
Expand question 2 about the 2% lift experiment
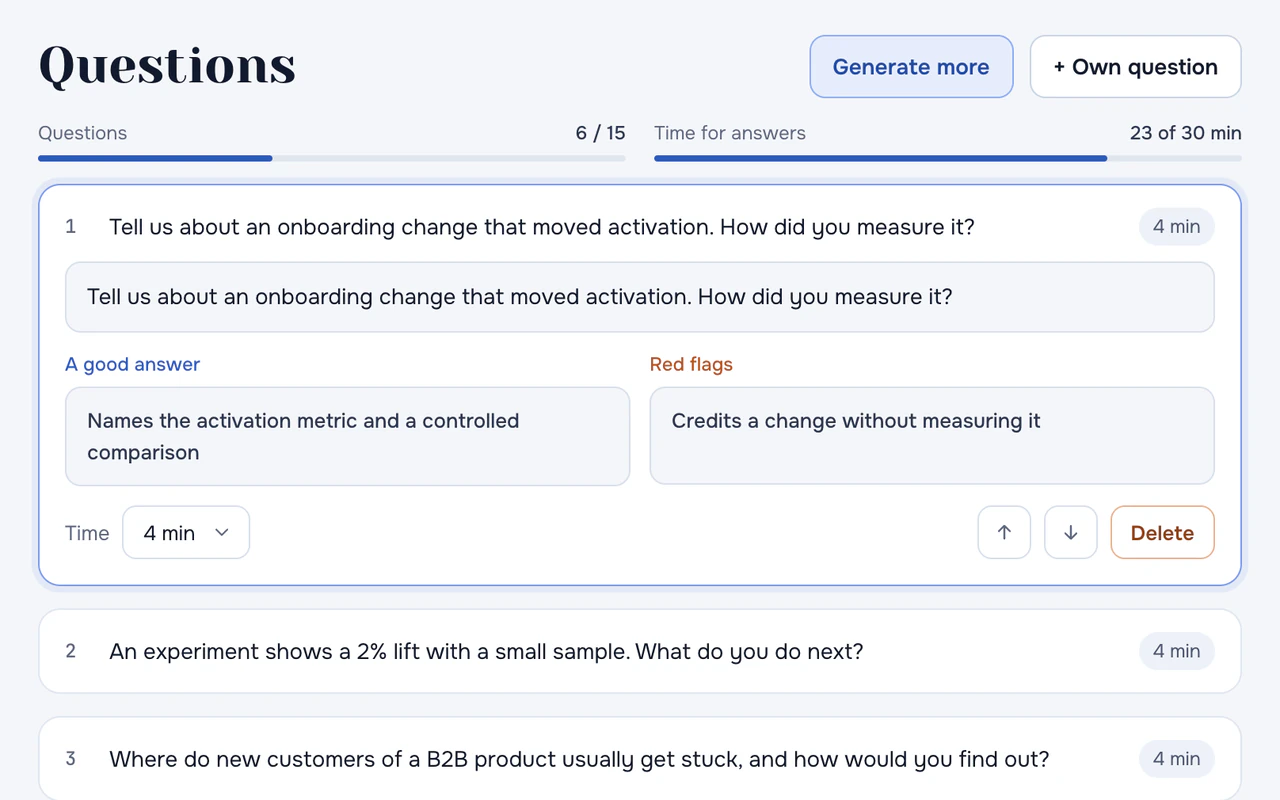[640, 651]
